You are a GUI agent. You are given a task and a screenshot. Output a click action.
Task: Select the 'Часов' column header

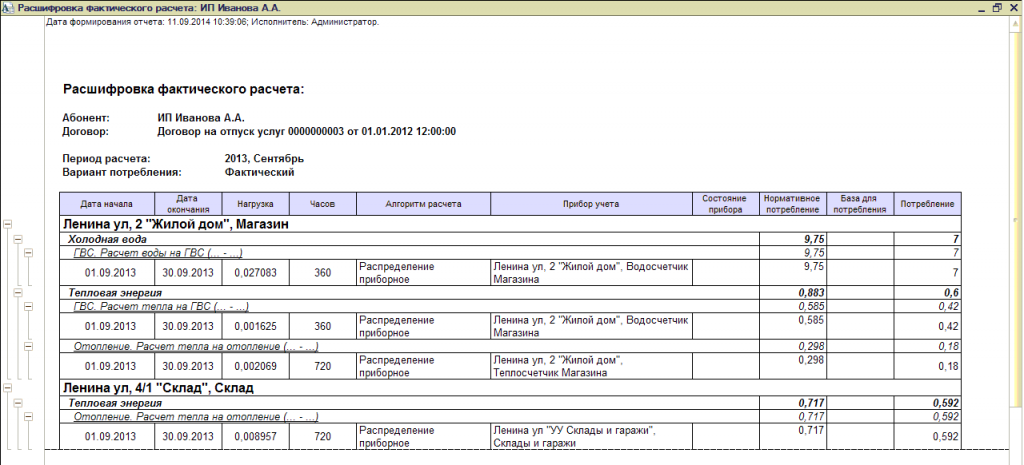pos(323,204)
